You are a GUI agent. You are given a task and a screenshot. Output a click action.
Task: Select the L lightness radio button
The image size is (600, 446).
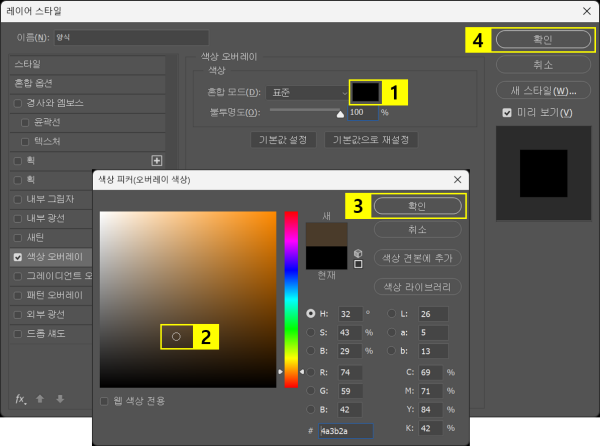tap(391, 314)
